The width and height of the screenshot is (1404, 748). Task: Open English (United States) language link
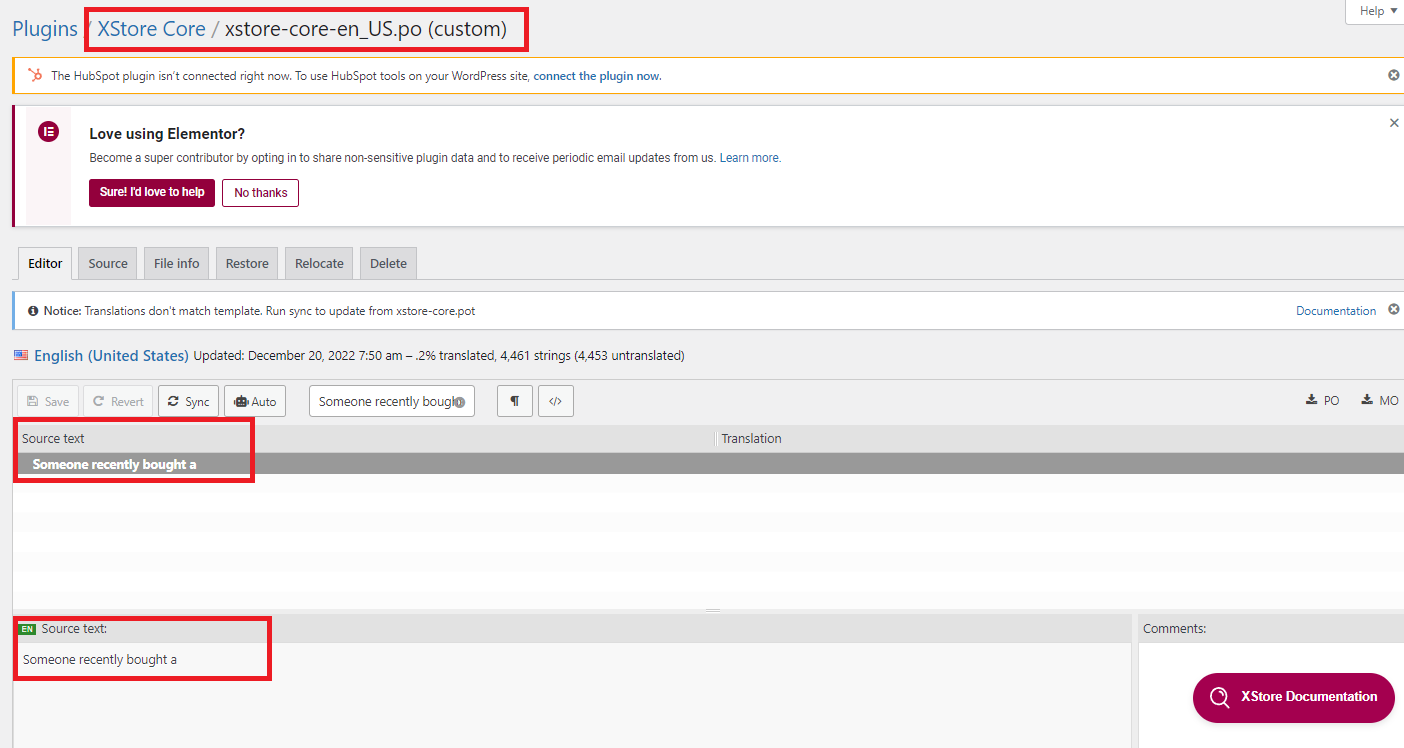tap(111, 355)
